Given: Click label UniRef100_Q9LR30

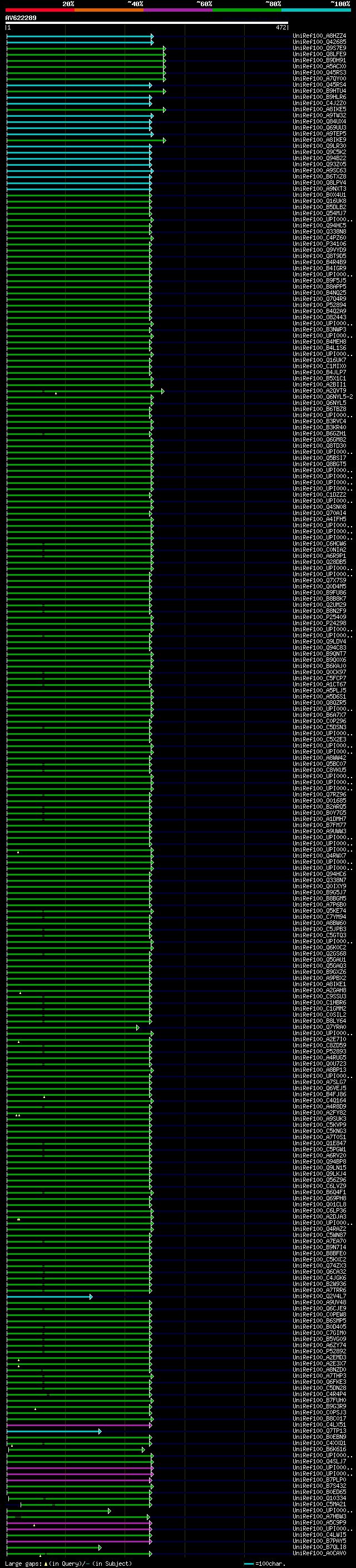Looking at the screenshot, I should coord(319,146).
